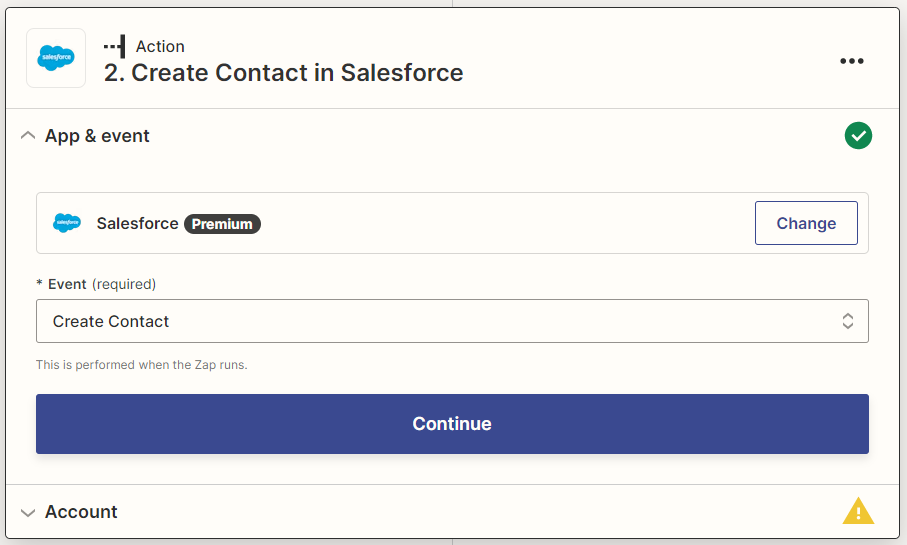Click the yellow warning triangle on Account
Viewport: 907px width, 545px height.
pyautogui.click(x=857, y=512)
